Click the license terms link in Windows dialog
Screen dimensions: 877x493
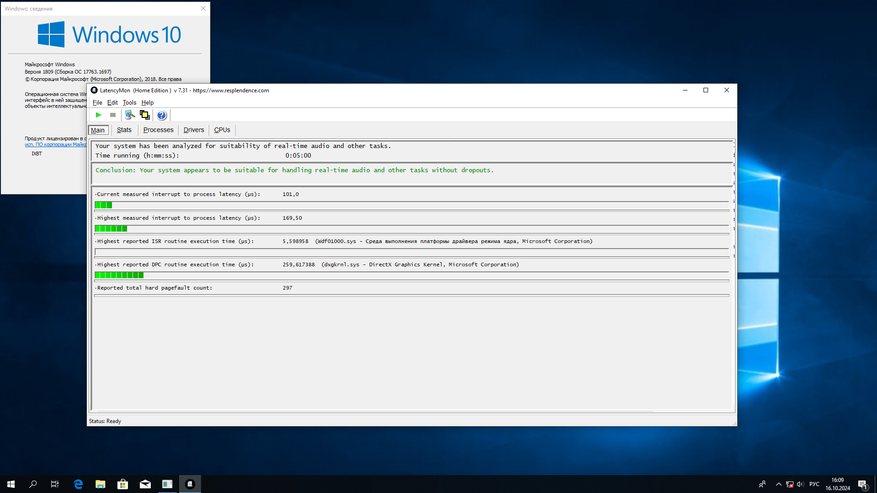56,144
